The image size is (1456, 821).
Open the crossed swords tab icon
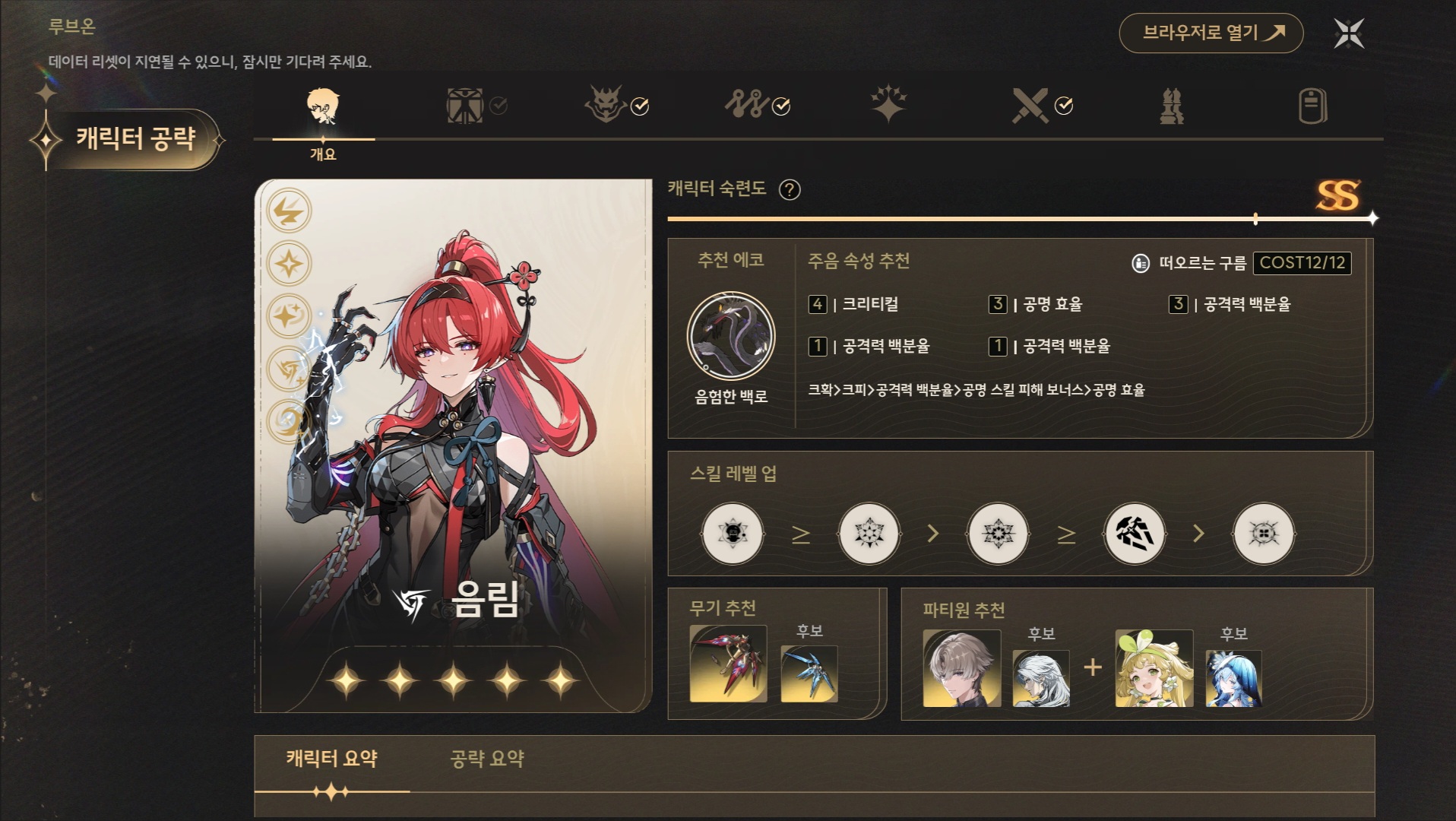coord(1030,105)
